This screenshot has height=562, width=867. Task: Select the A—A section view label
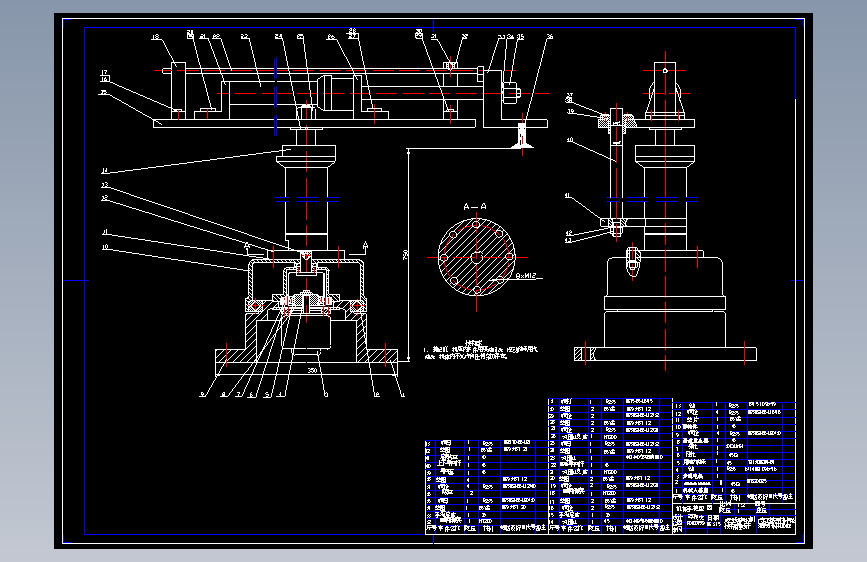475,207
